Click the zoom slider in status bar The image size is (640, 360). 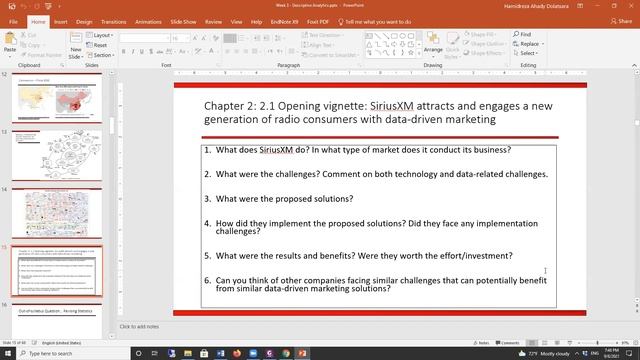[597, 343]
